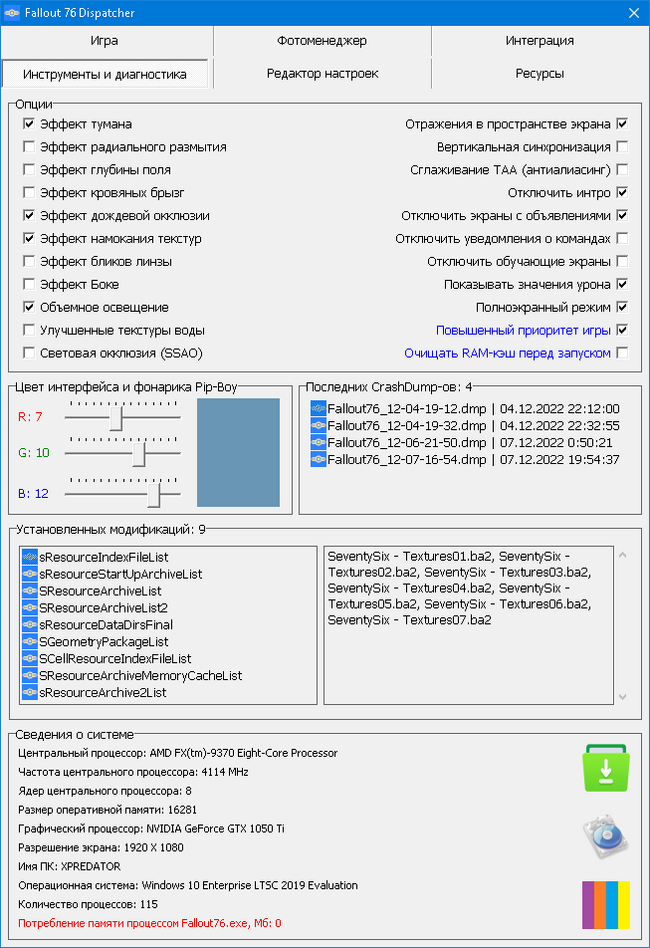Toggle Показывать значения урона checkbox
The height and width of the screenshot is (948, 650).
pos(622,284)
